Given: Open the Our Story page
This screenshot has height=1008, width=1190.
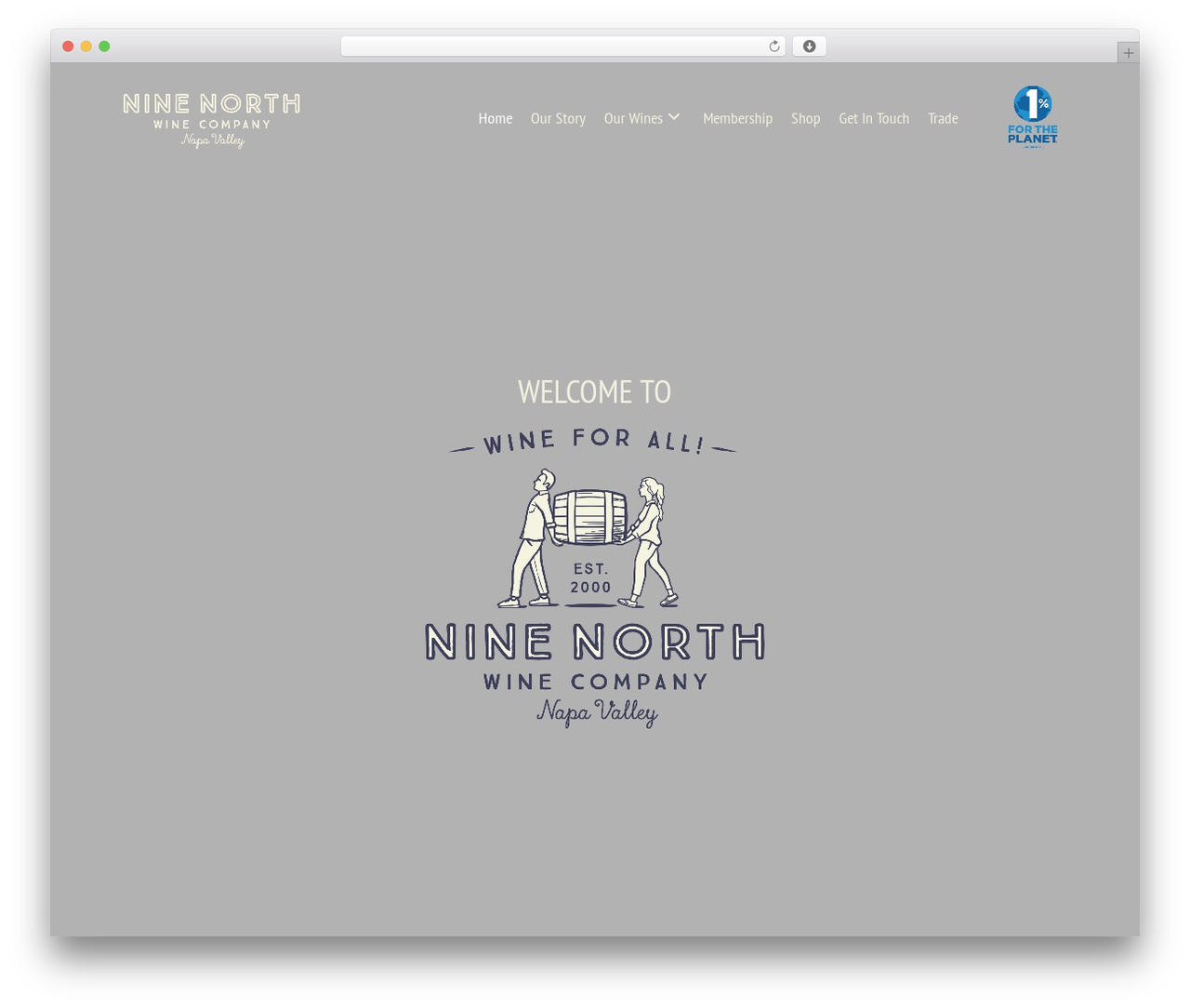Looking at the screenshot, I should tap(558, 118).
